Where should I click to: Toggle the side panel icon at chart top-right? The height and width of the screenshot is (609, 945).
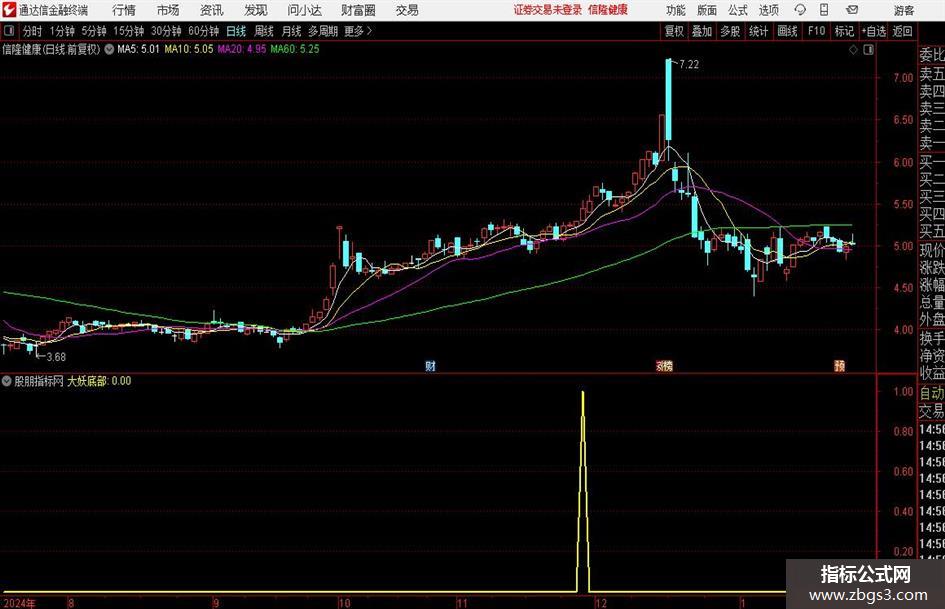click(x=868, y=50)
